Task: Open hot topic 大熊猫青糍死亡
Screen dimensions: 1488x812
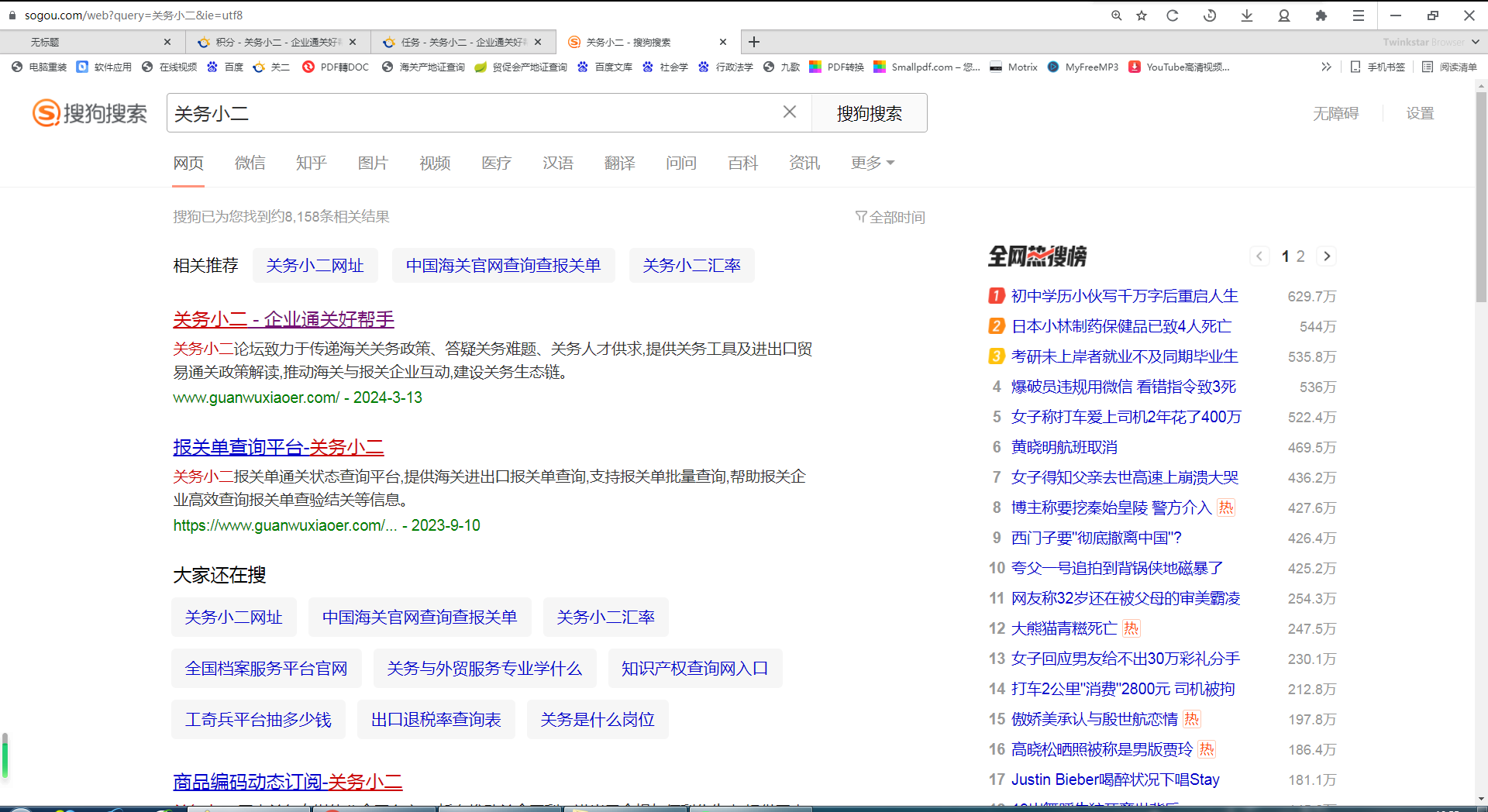Action: pos(1064,628)
